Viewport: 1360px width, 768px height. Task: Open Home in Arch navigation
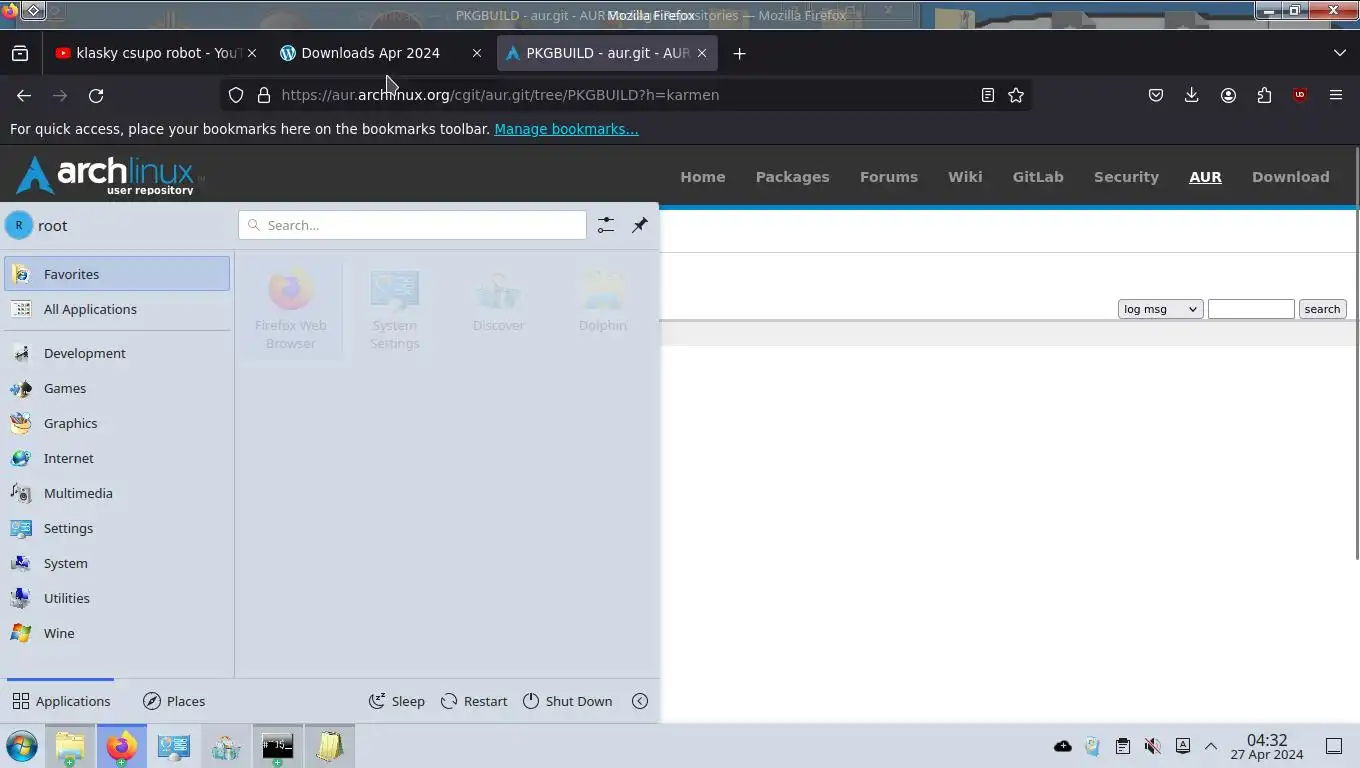703,177
